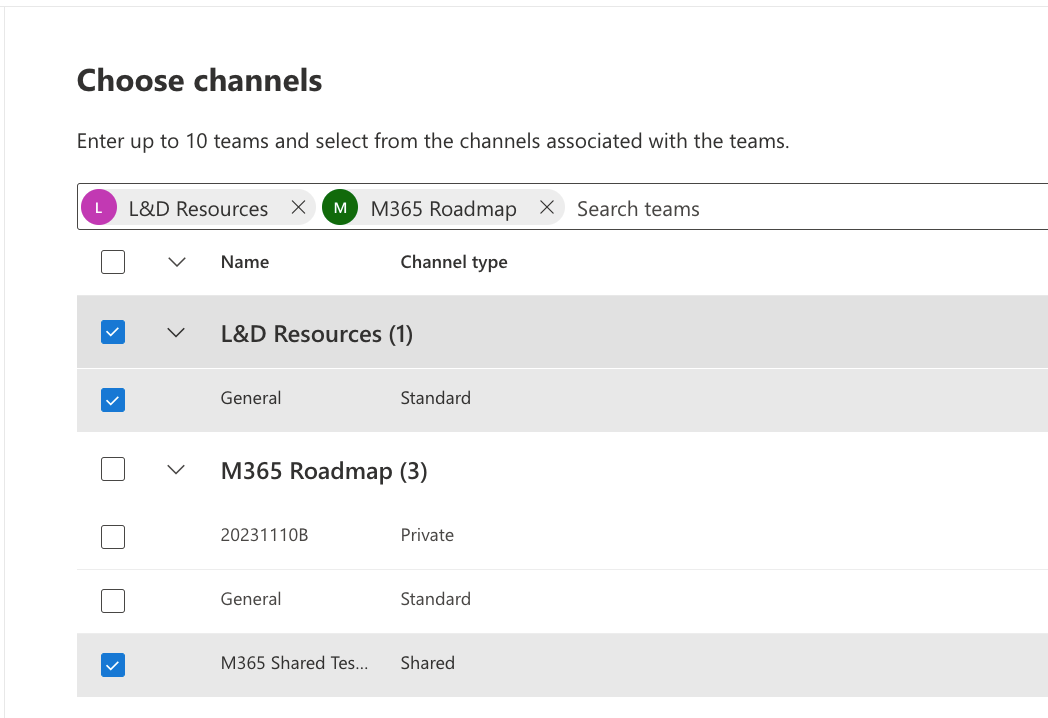Uncheck the General channel under L&D Resources
Image resolution: width=1048 pixels, height=718 pixels.
[x=113, y=400]
